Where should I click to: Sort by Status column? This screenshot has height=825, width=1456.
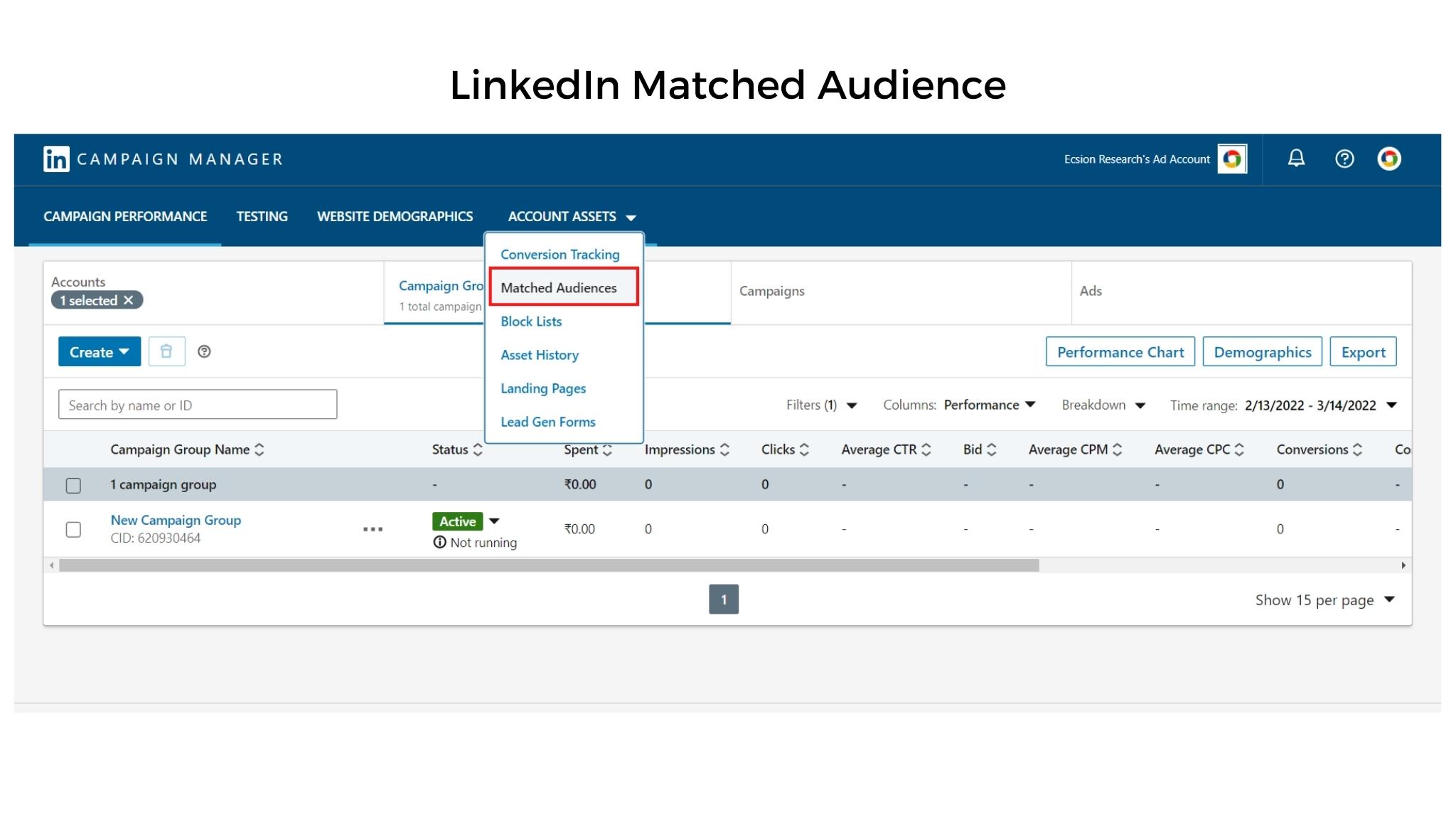pos(457,449)
